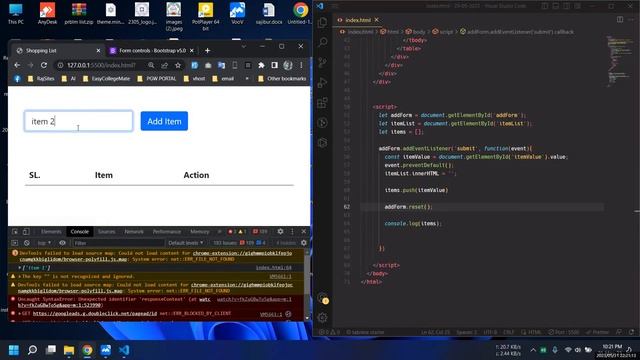Open index.html:64 source link in console
The image size is (640, 360).
(273, 268)
